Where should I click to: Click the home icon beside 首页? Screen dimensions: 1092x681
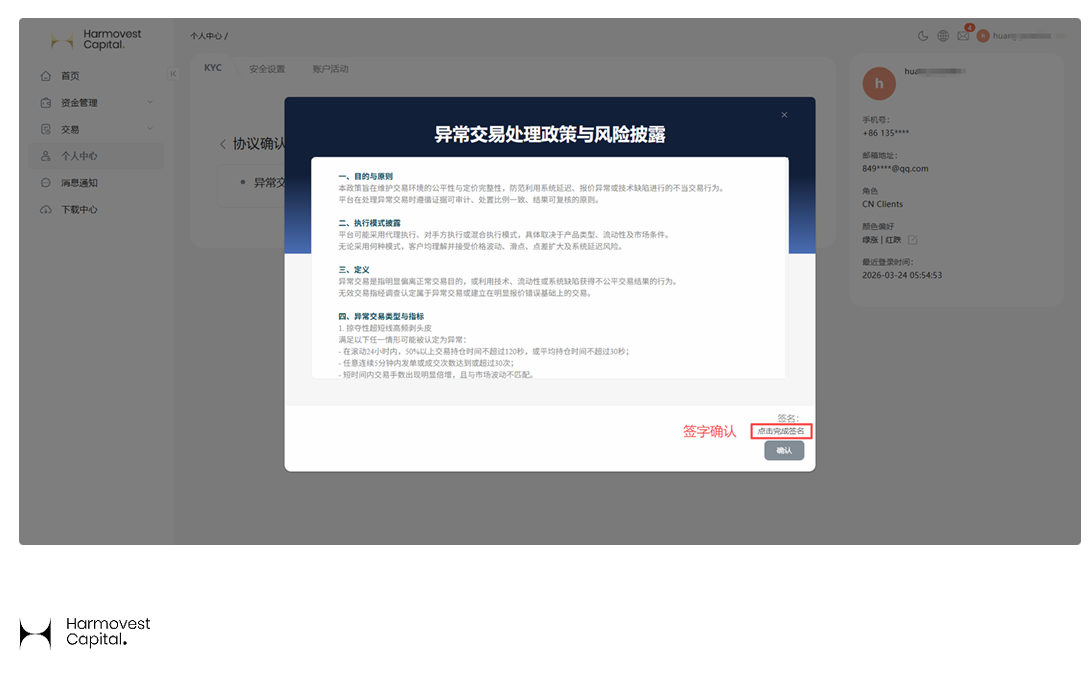pos(46,75)
